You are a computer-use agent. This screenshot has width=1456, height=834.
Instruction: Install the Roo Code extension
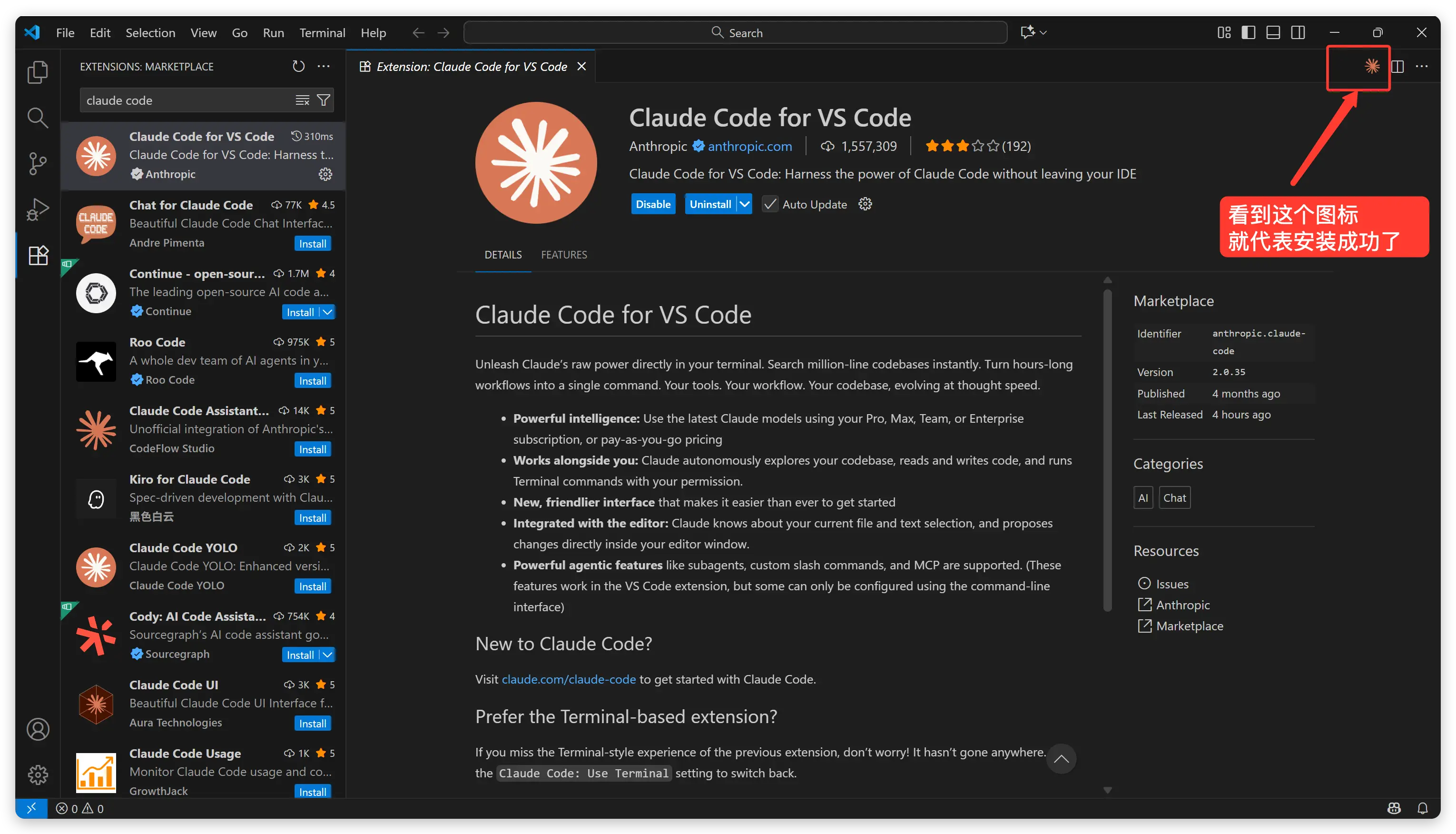click(313, 381)
